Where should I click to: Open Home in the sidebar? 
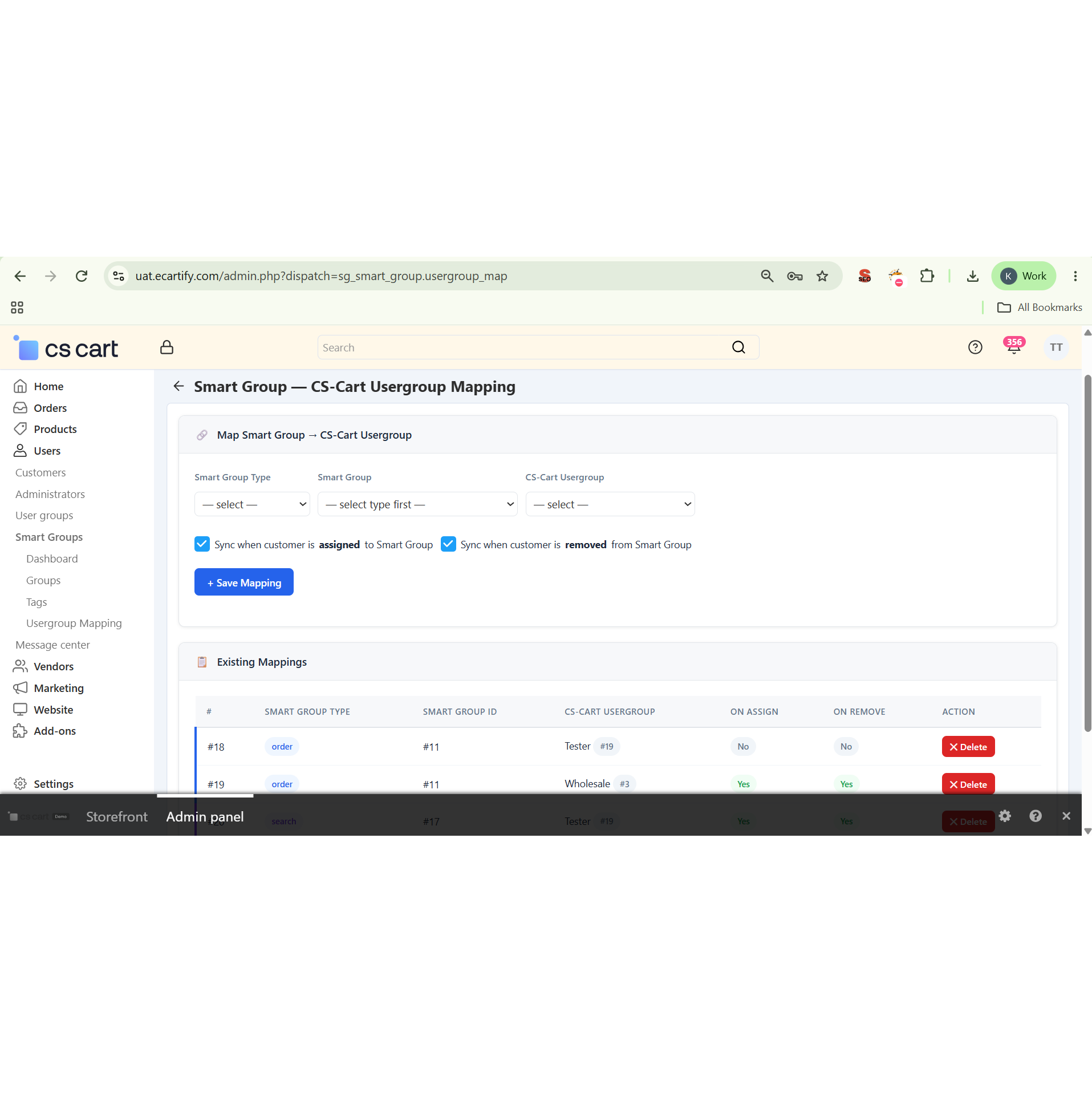point(48,386)
